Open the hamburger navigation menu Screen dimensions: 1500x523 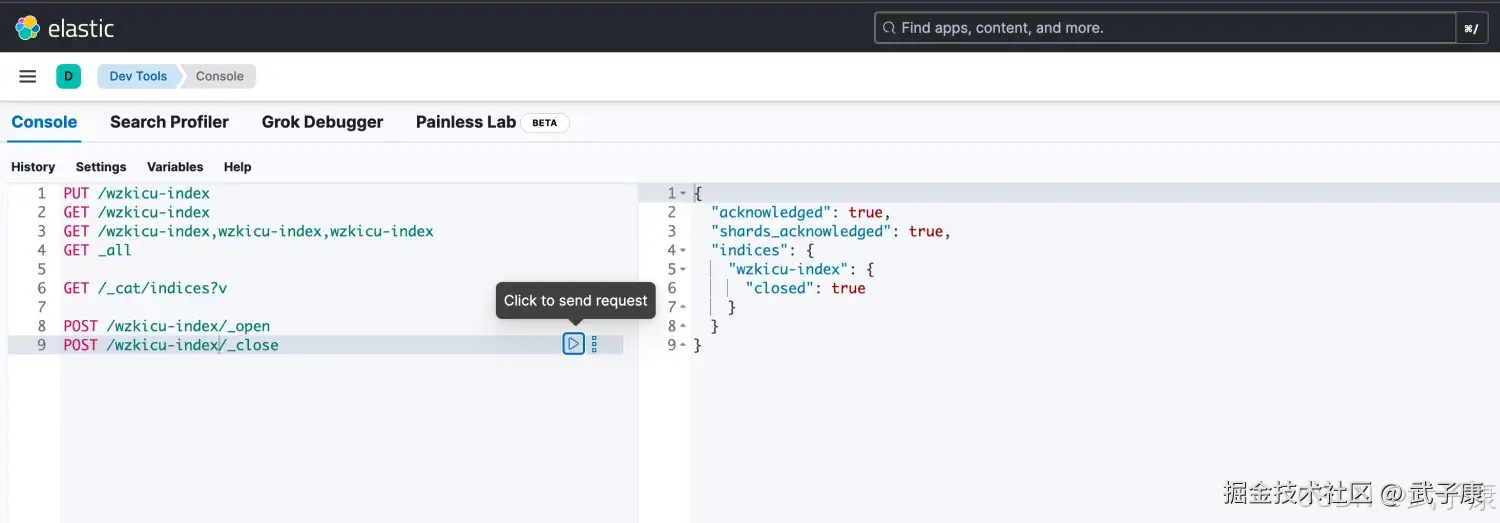pyautogui.click(x=28, y=76)
